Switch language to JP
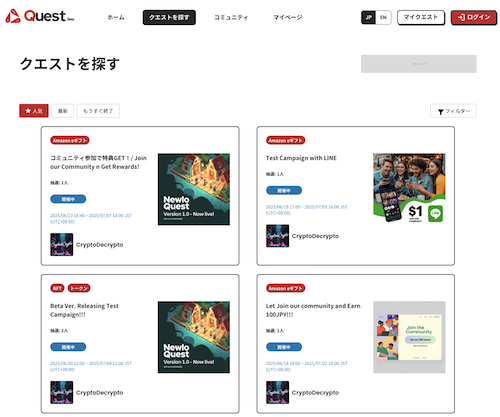 368,17
